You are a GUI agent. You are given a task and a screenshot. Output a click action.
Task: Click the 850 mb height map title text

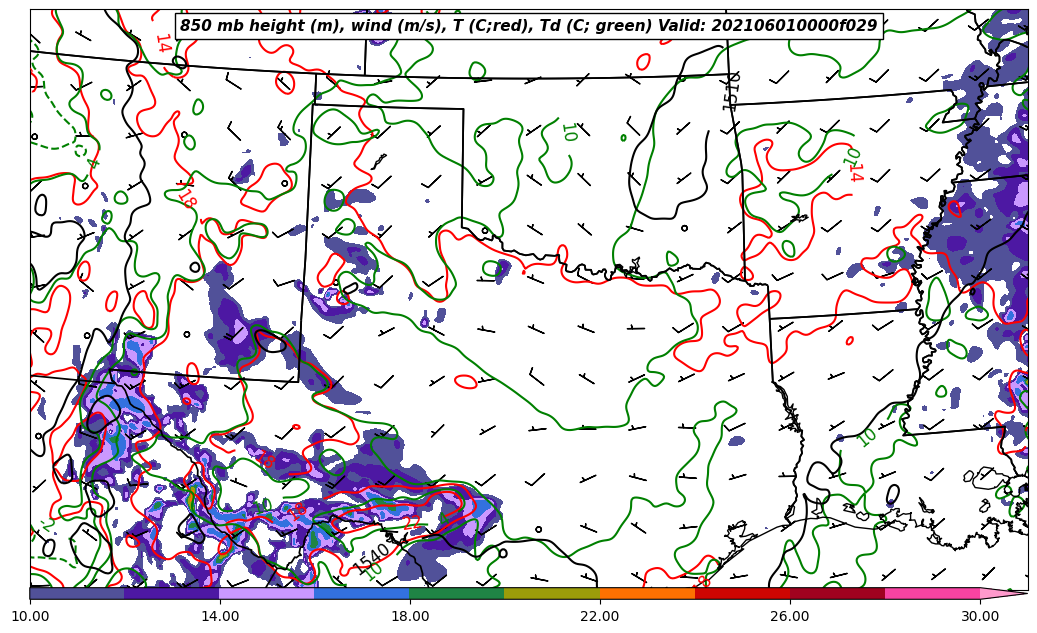pyautogui.click(x=529, y=26)
